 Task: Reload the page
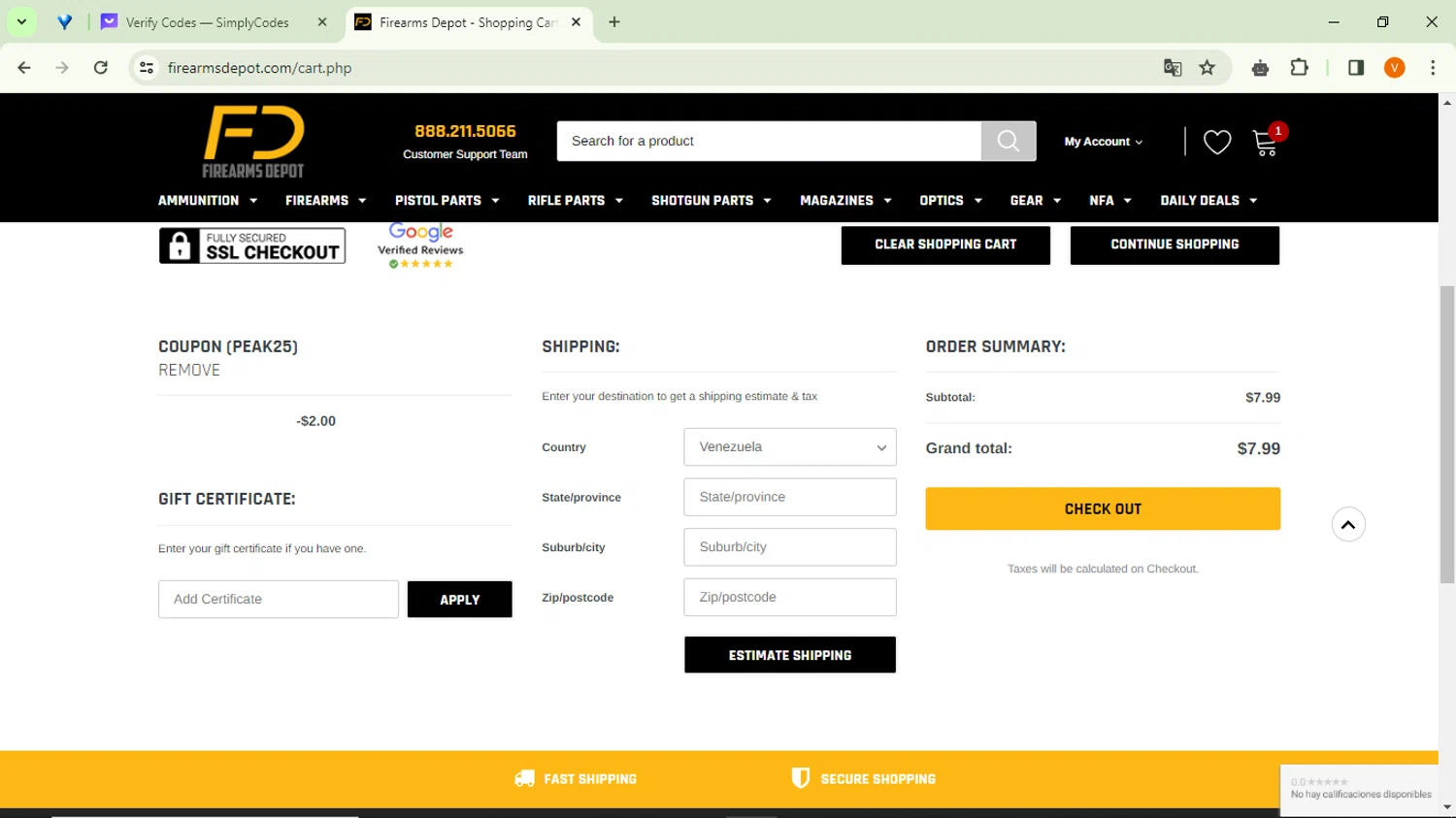101,68
